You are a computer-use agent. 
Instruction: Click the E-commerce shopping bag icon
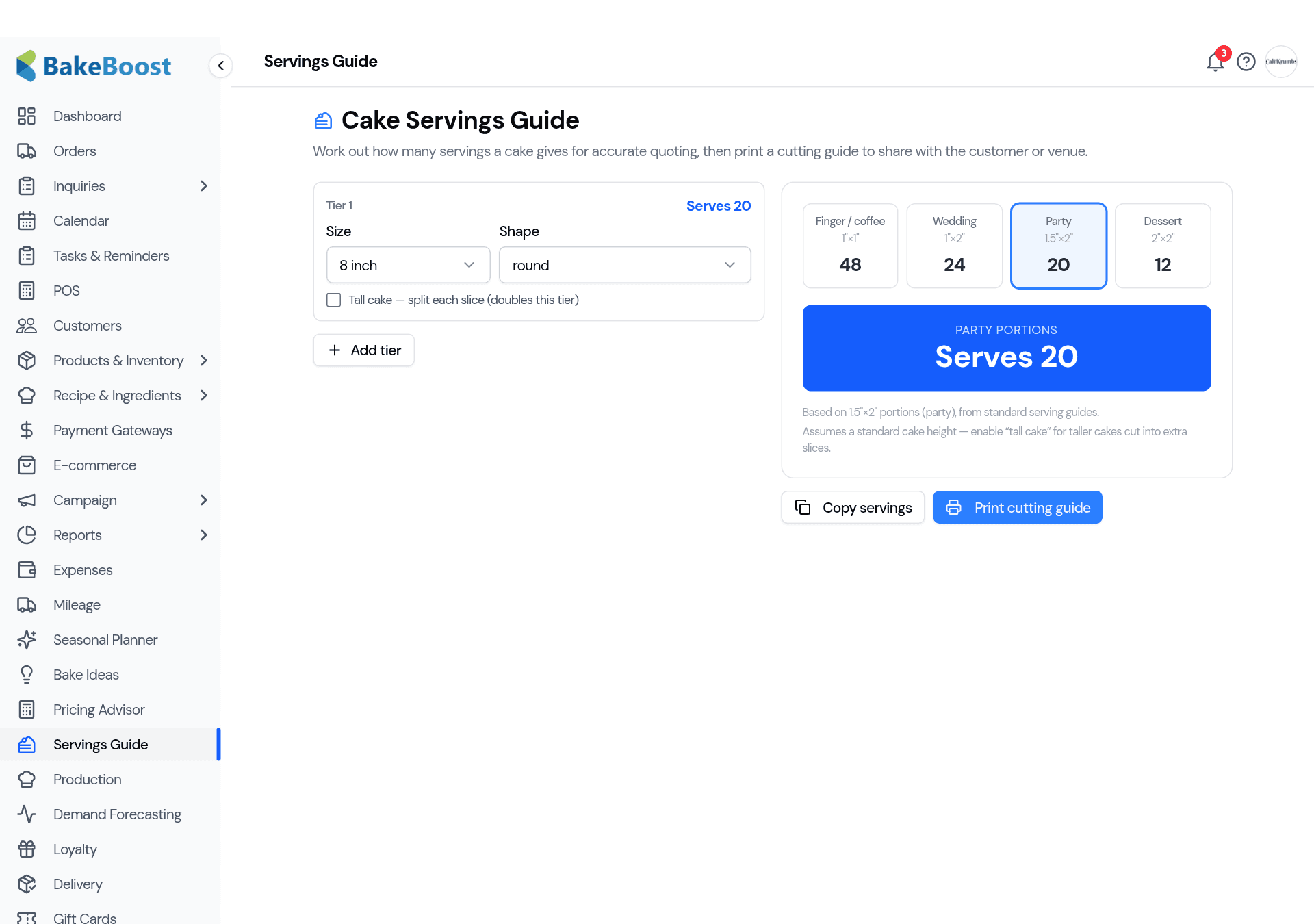27,465
